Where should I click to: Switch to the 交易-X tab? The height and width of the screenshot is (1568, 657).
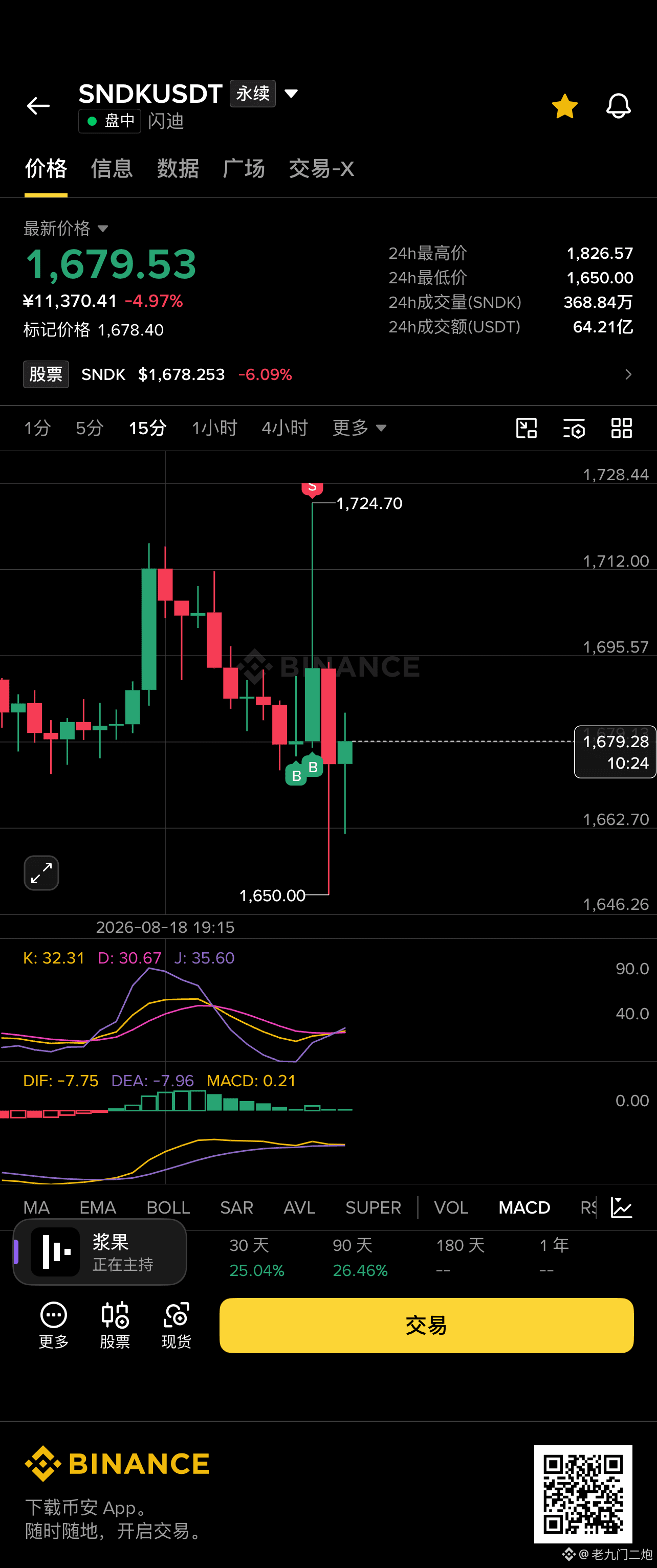(321, 169)
